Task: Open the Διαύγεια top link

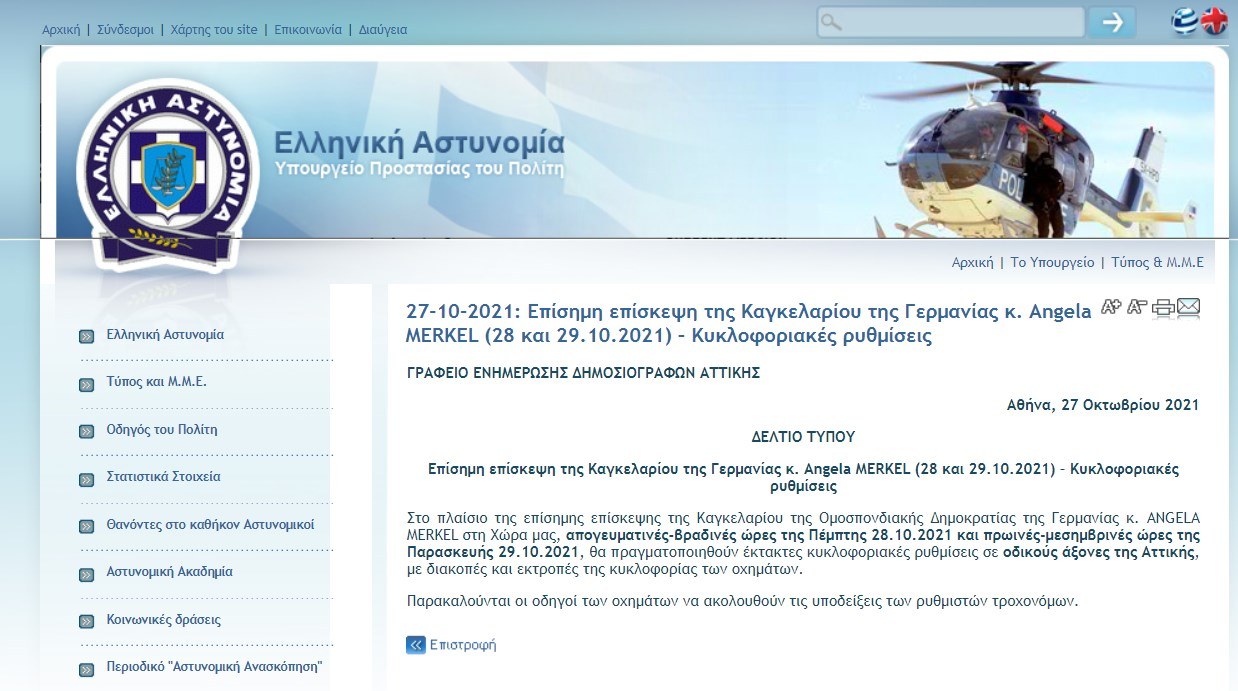Action: pos(383,30)
